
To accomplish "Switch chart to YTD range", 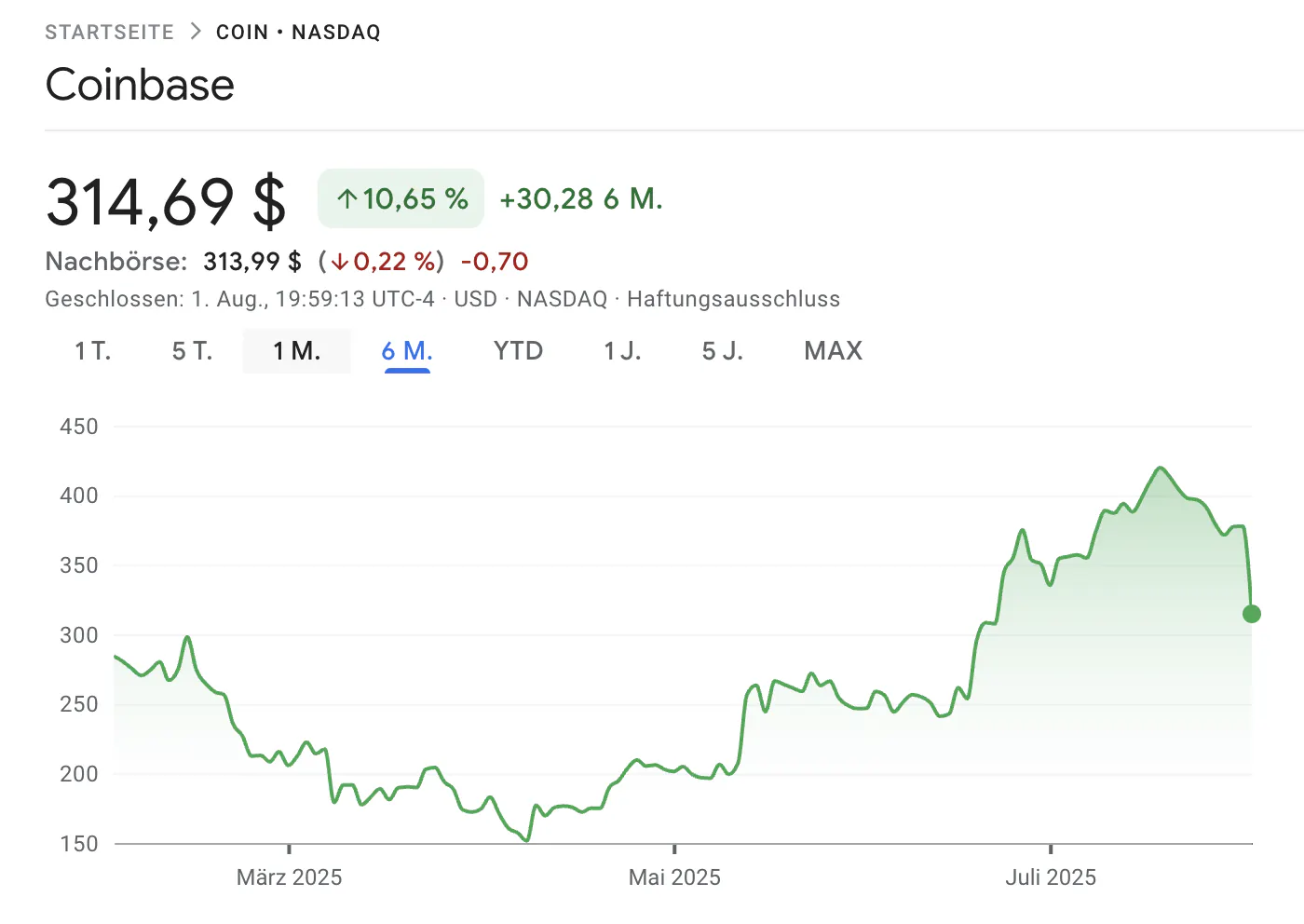I will (519, 351).
